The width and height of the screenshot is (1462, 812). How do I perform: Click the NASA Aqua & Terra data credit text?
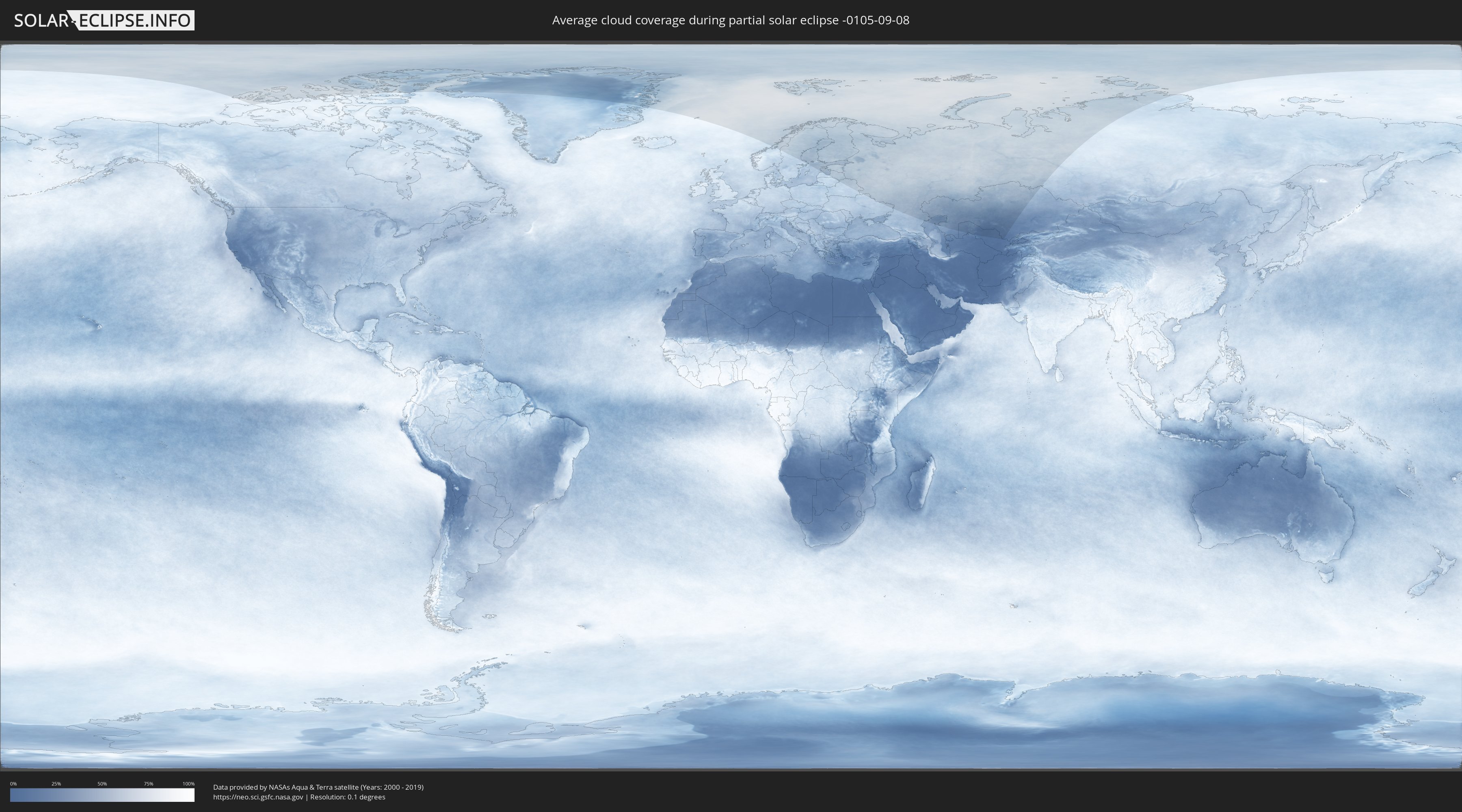(318, 787)
